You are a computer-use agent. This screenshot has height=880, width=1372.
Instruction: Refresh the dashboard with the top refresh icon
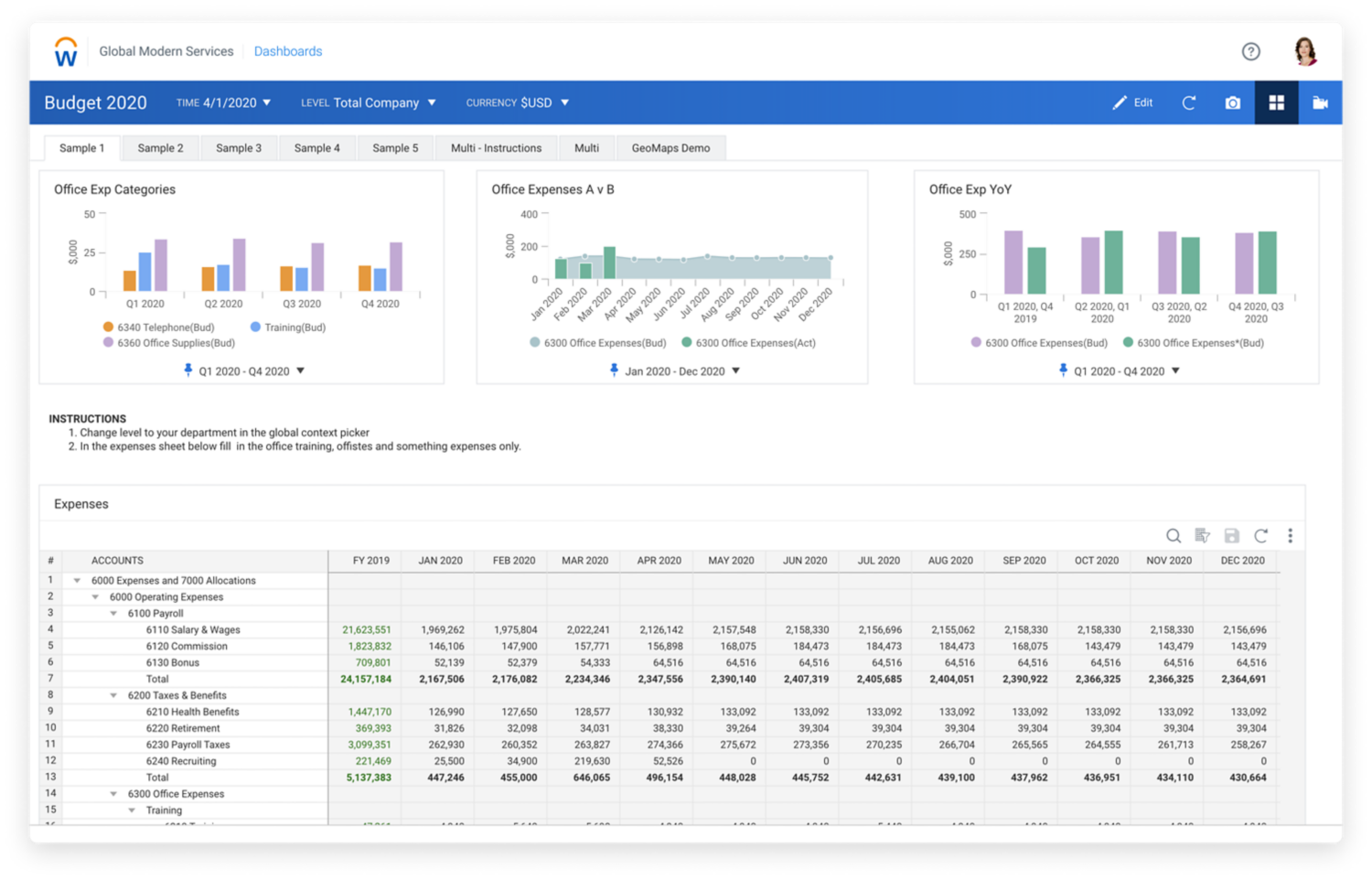[1188, 102]
